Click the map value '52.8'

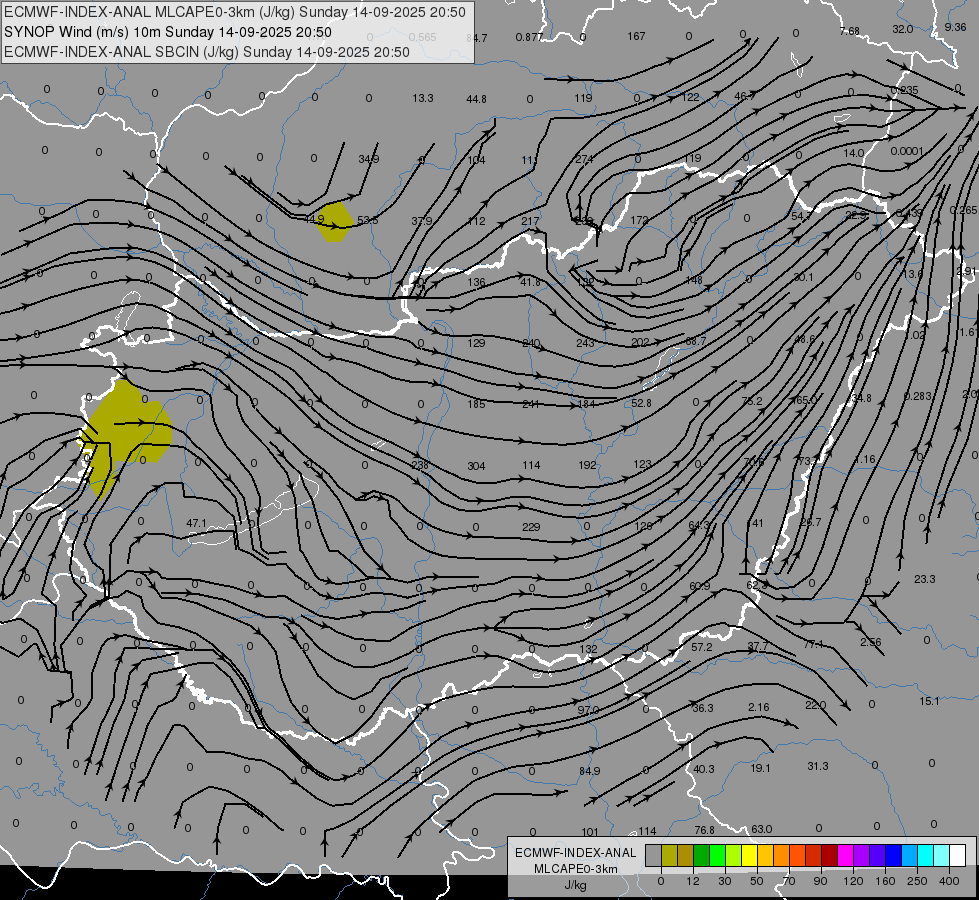click(x=641, y=403)
